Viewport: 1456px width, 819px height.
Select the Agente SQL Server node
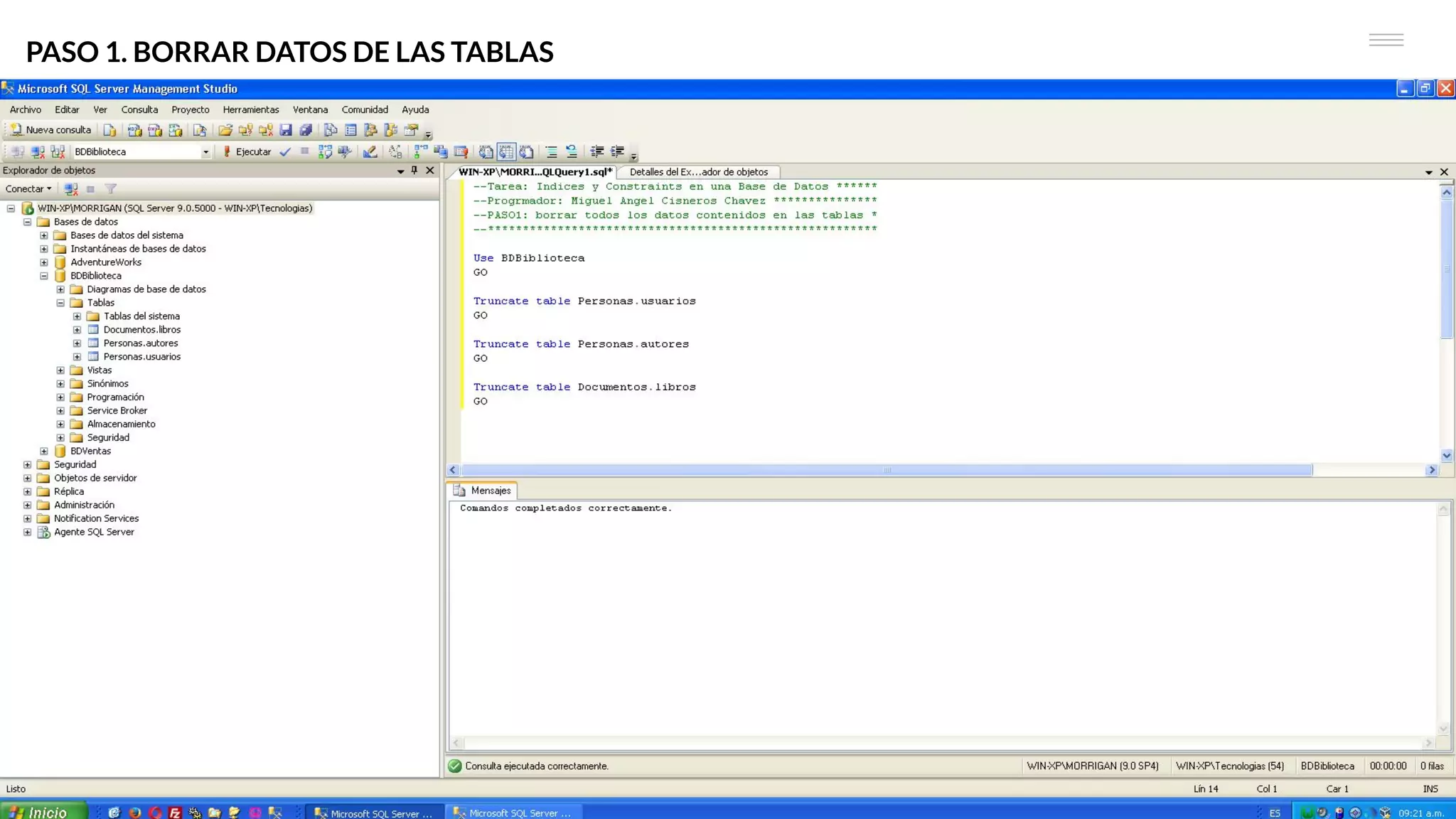coord(94,532)
